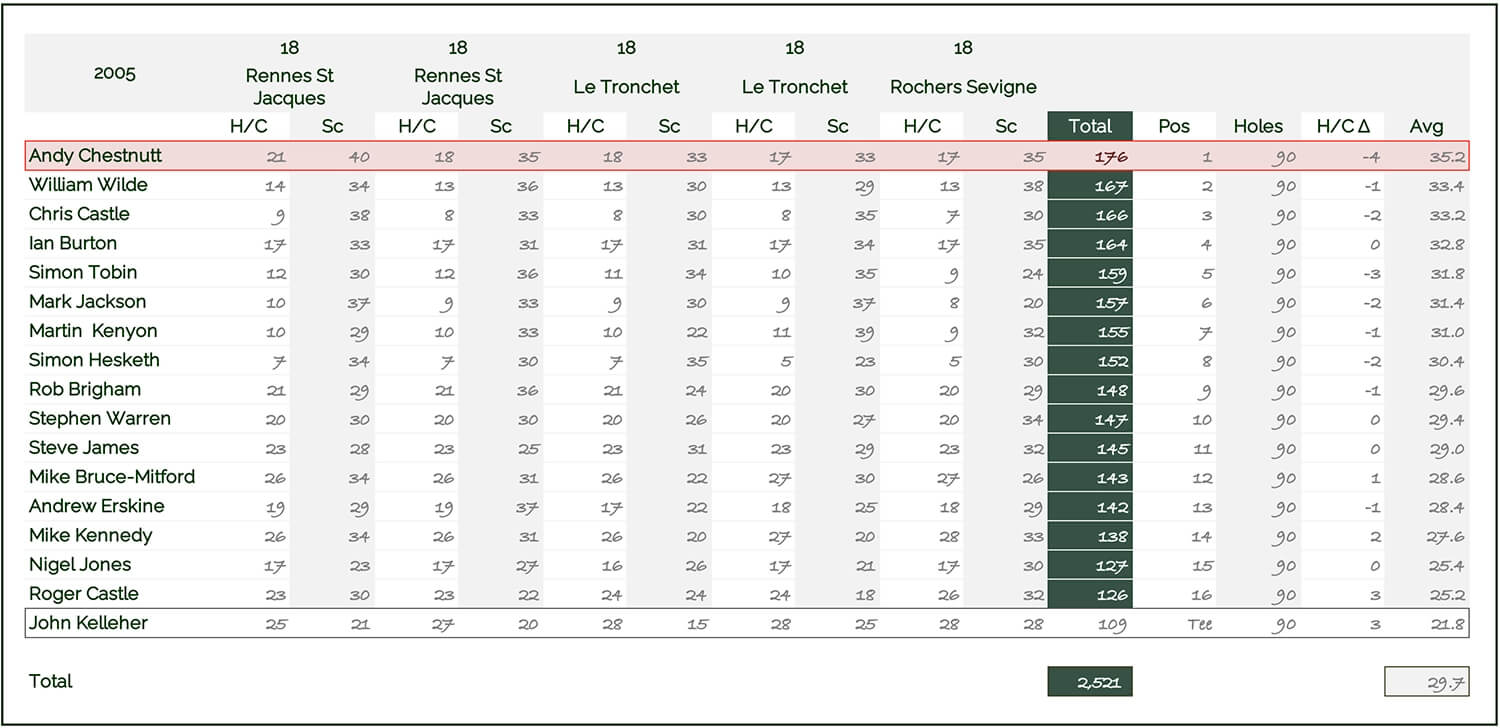
Task: Select the Pos column header
Action: [x=1174, y=126]
